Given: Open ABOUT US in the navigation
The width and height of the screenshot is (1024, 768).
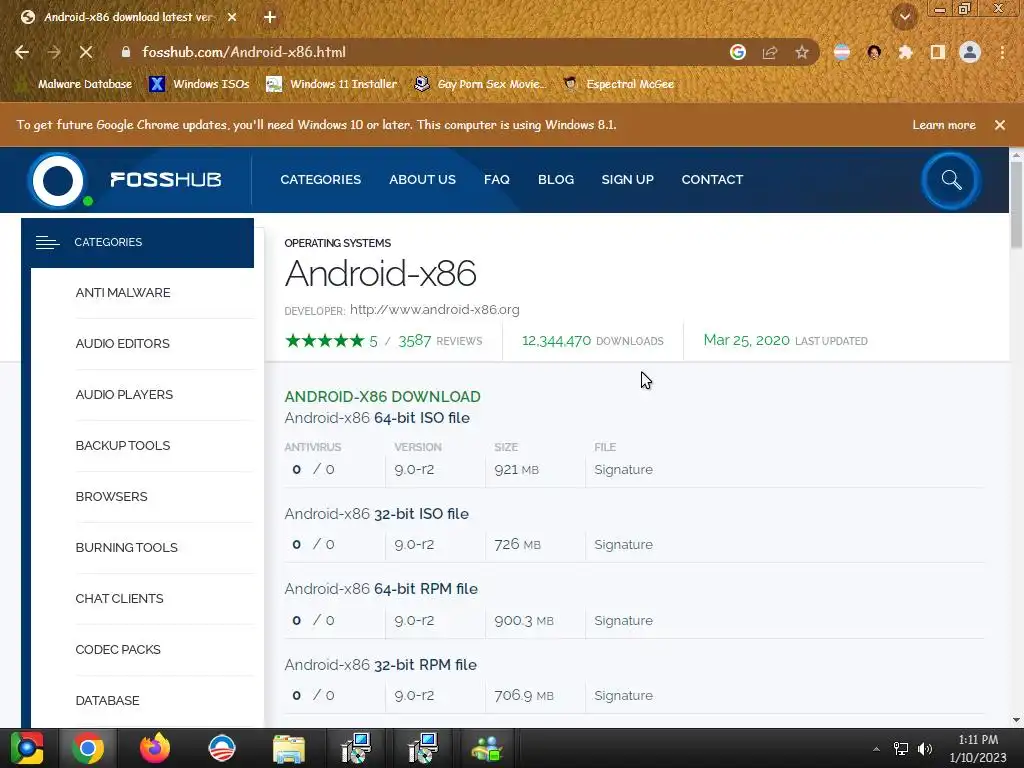Looking at the screenshot, I should click(x=423, y=180).
